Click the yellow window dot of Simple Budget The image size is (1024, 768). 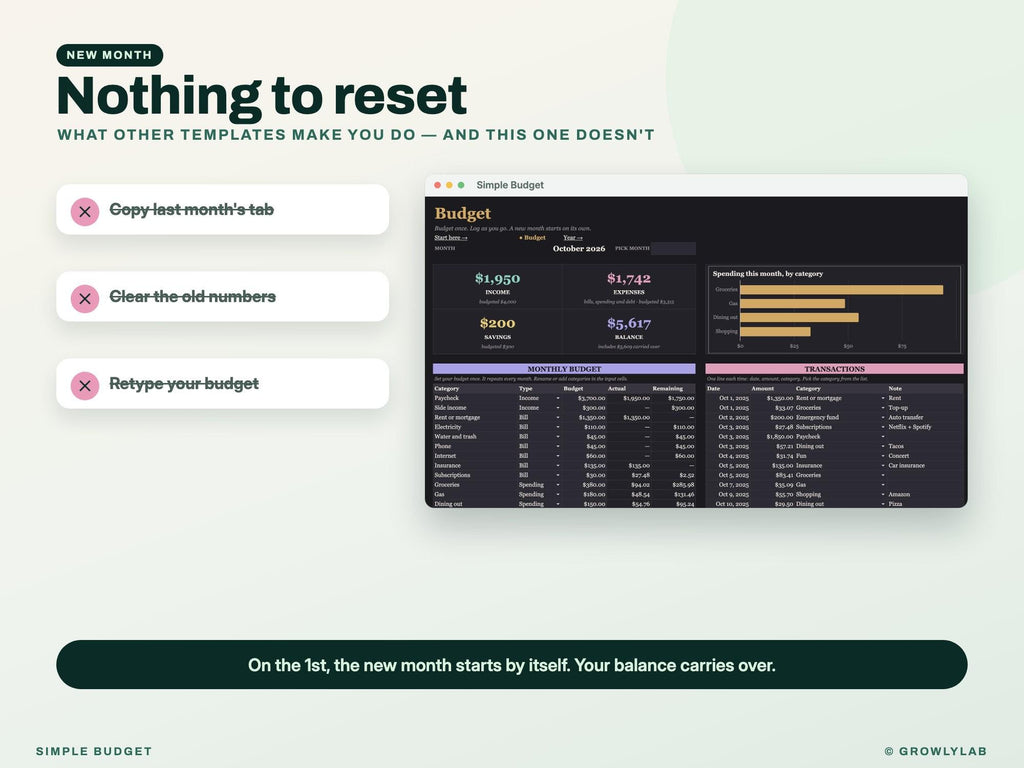(449, 185)
